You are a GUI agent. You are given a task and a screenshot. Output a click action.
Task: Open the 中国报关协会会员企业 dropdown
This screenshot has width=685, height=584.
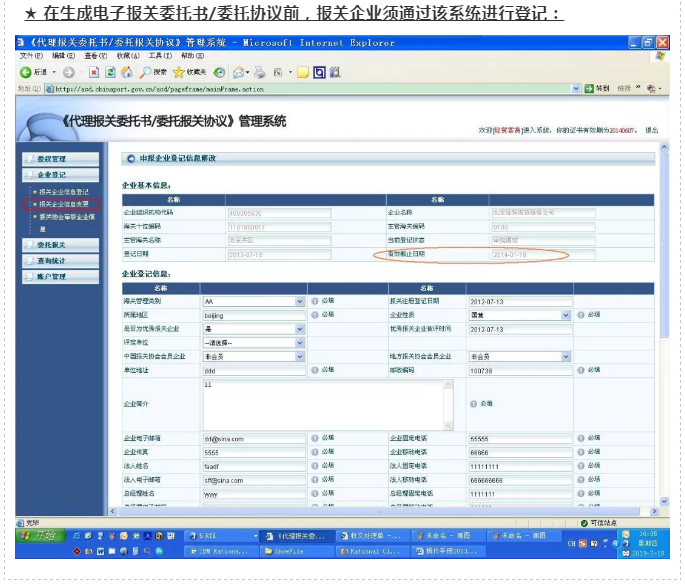299,356
